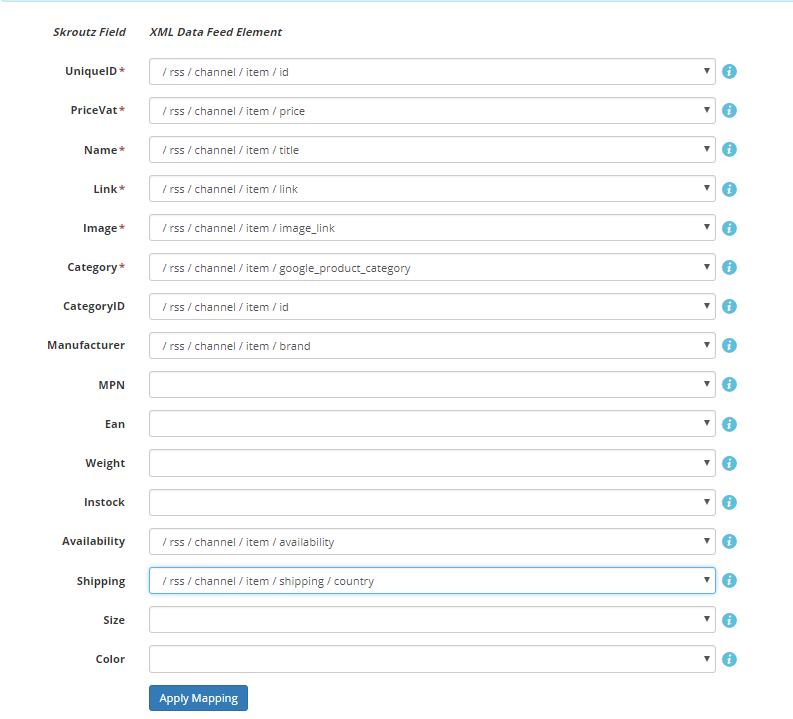Image resolution: width=793 pixels, height=719 pixels.
Task: Click the info icon beside Image
Action: point(729,228)
